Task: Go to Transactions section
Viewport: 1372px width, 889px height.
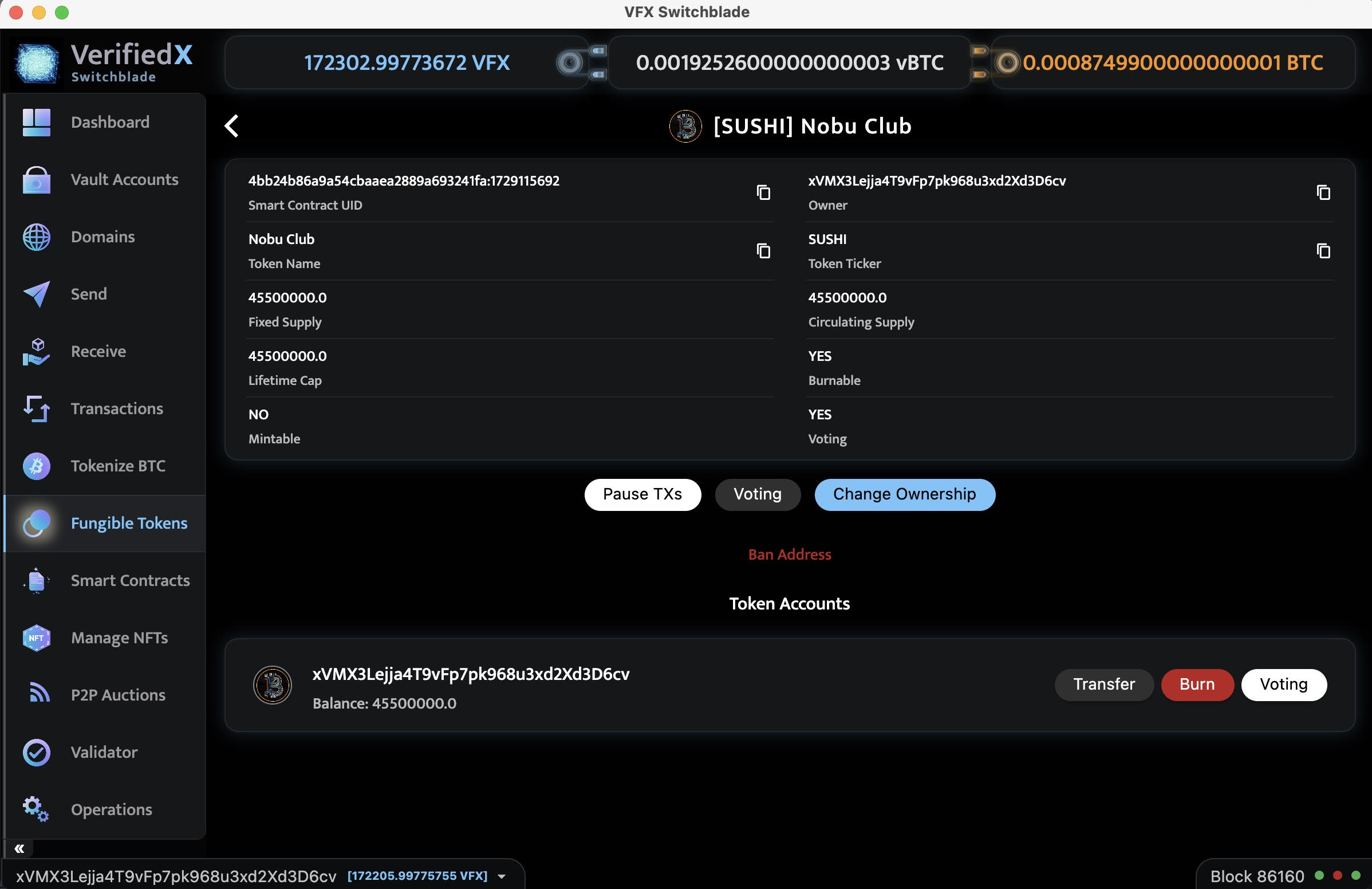Action: [104, 409]
